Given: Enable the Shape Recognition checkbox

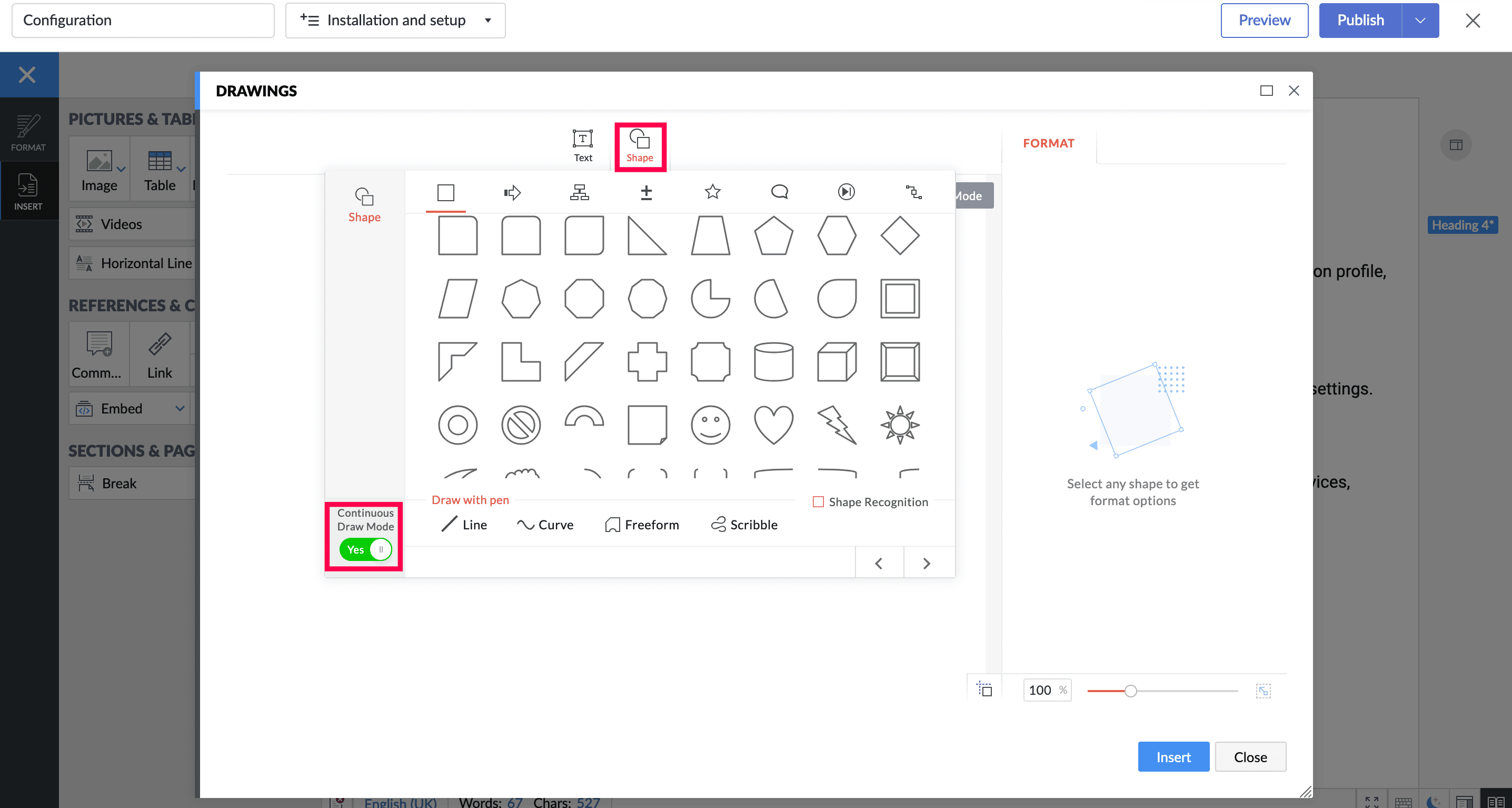Looking at the screenshot, I should coord(818,502).
